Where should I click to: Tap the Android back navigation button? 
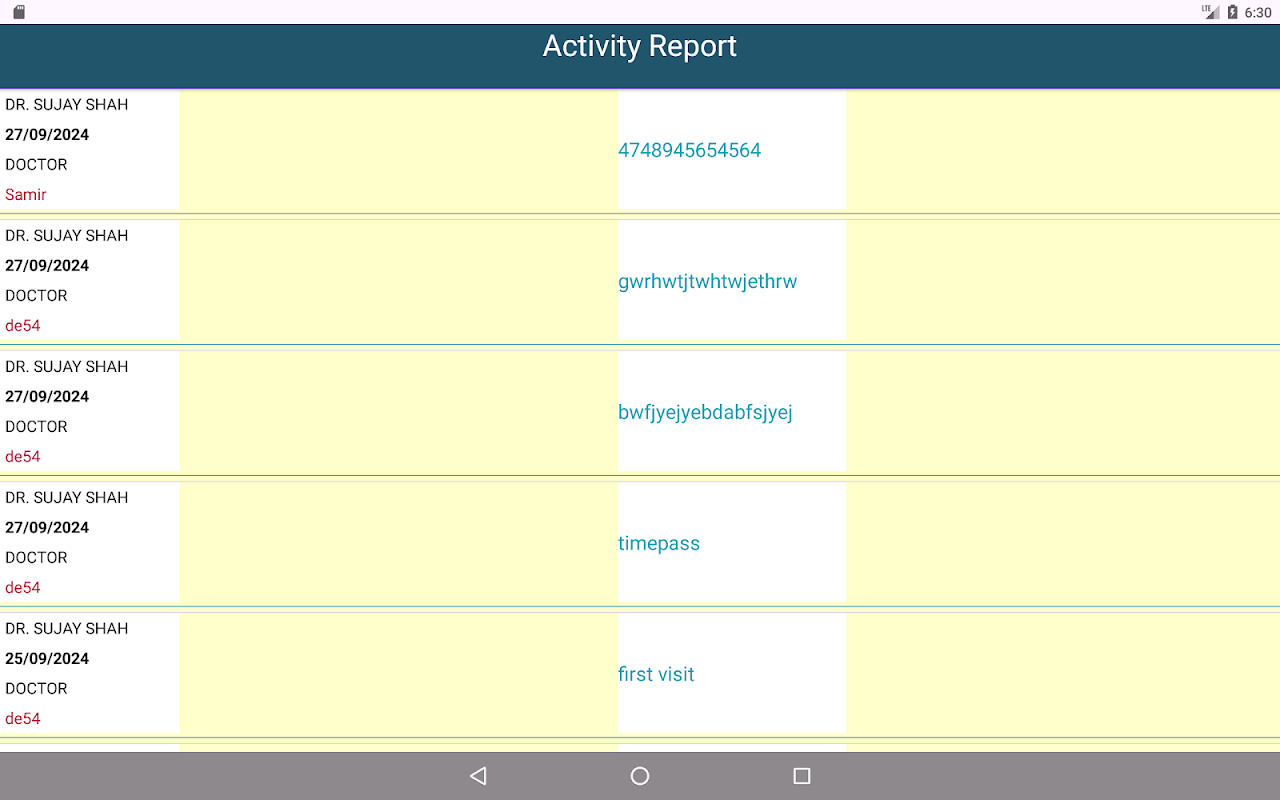coord(478,776)
